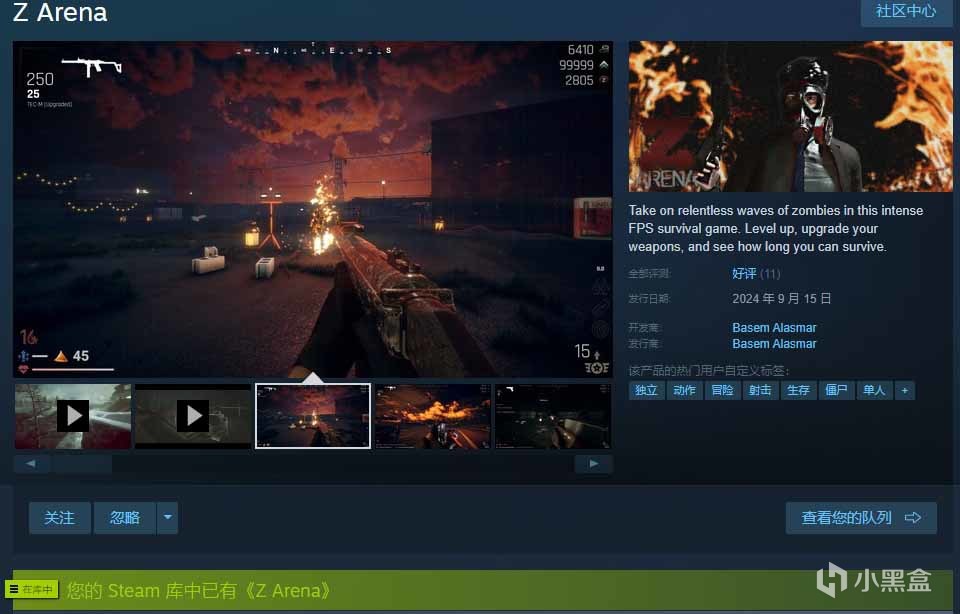The width and height of the screenshot is (960, 614).
Task: Select the 射击 tag
Action: pyautogui.click(x=760, y=390)
